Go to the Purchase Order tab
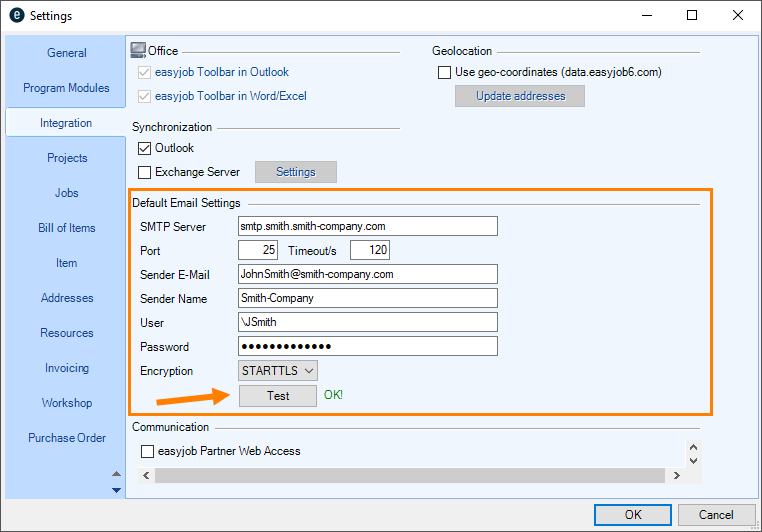This screenshot has width=762, height=532. (67, 438)
